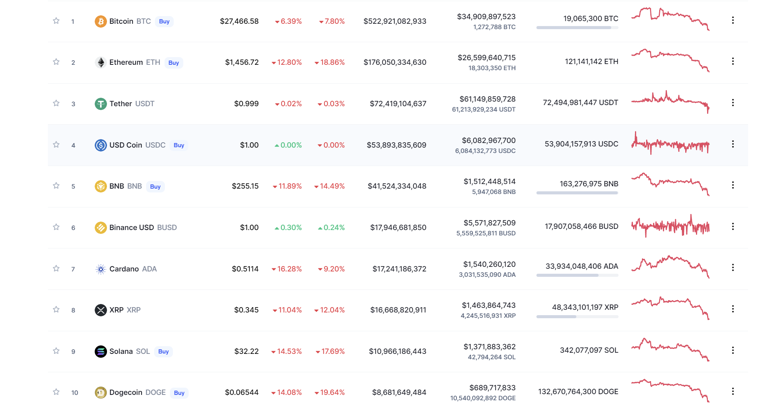Viewport: 760px width, 411px height.
Task: Click Tether volume $61,149,859,728
Action: pos(488,99)
